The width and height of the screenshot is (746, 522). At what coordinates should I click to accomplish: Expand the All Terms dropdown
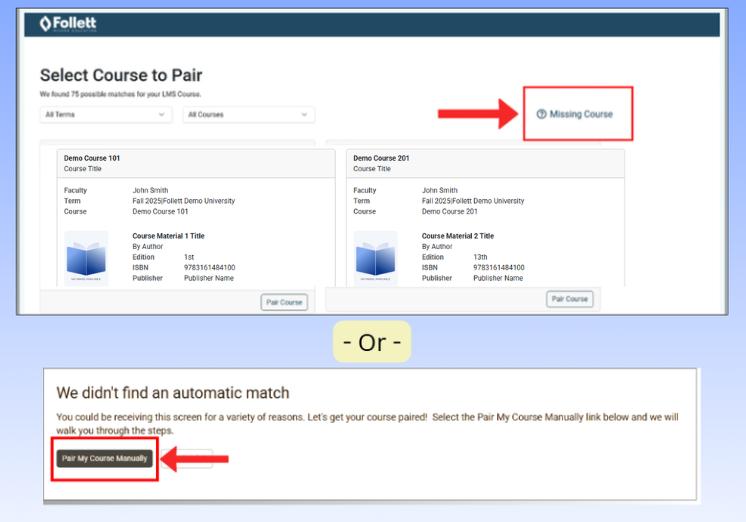(x=106, y=115)
